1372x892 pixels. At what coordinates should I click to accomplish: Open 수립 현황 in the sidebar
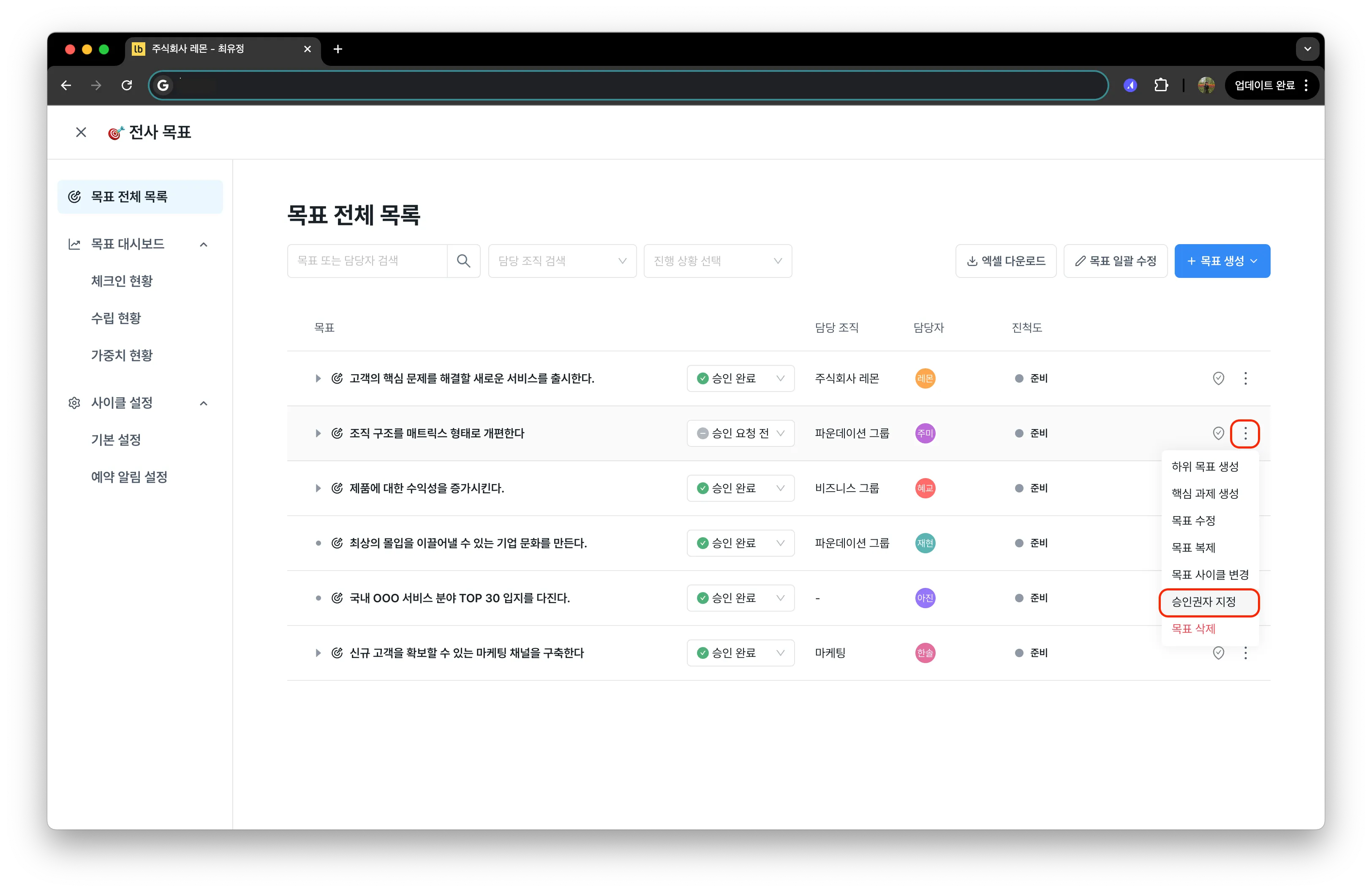click(x=116, y=318)
